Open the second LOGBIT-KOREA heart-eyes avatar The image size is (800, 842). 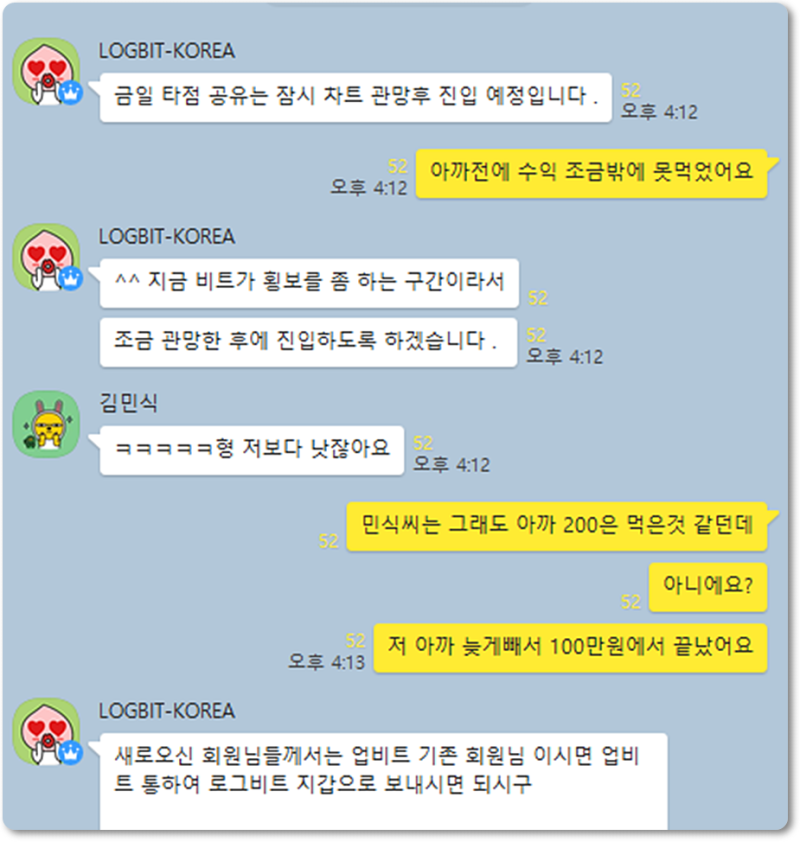click(x=47, y=257)
